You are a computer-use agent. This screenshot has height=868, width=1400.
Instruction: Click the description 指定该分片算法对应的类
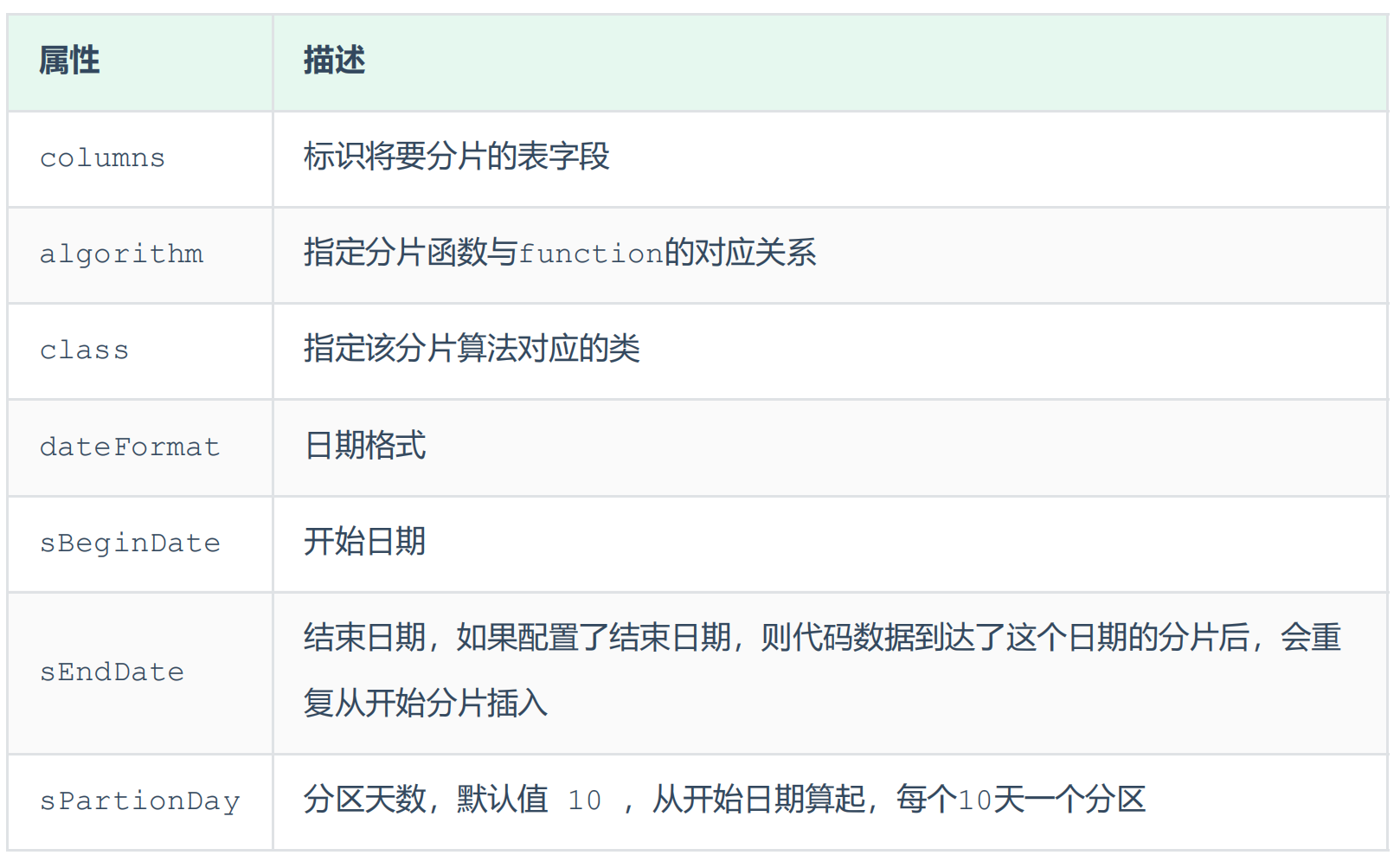pos(472,350)
